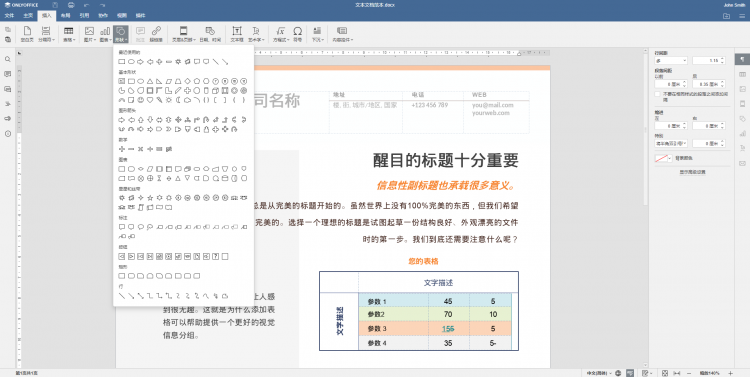Select the up arrow in block arrows
The image size is (750, 377).
click(141, 120)
